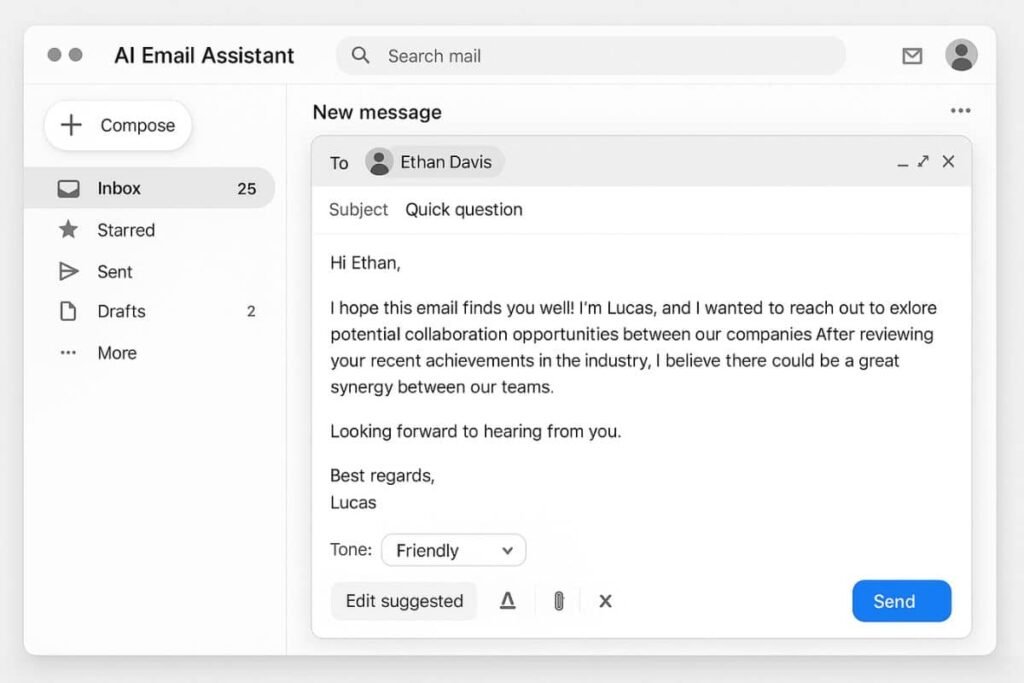Open the Tone dropdown set to Friendly
Screen dimensions: 1024x683
pyautogui.click(x=454, y=550)
